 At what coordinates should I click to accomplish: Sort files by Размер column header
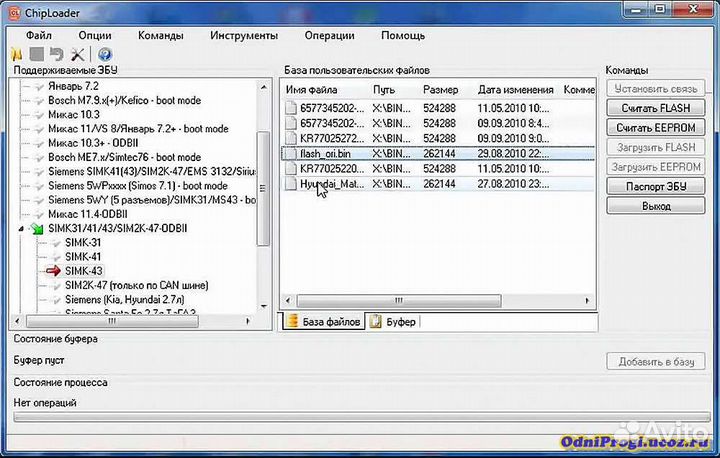440,90
